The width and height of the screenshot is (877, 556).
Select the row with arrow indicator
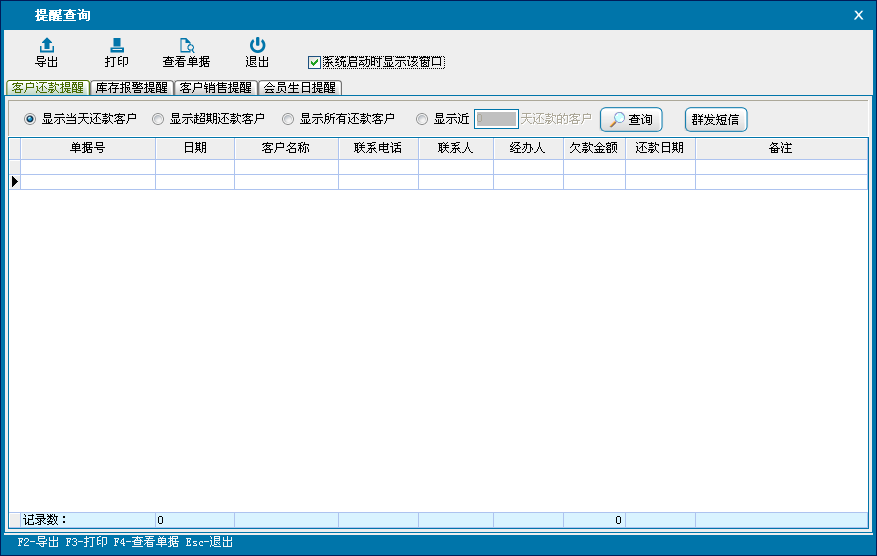(x=15, y=182)
